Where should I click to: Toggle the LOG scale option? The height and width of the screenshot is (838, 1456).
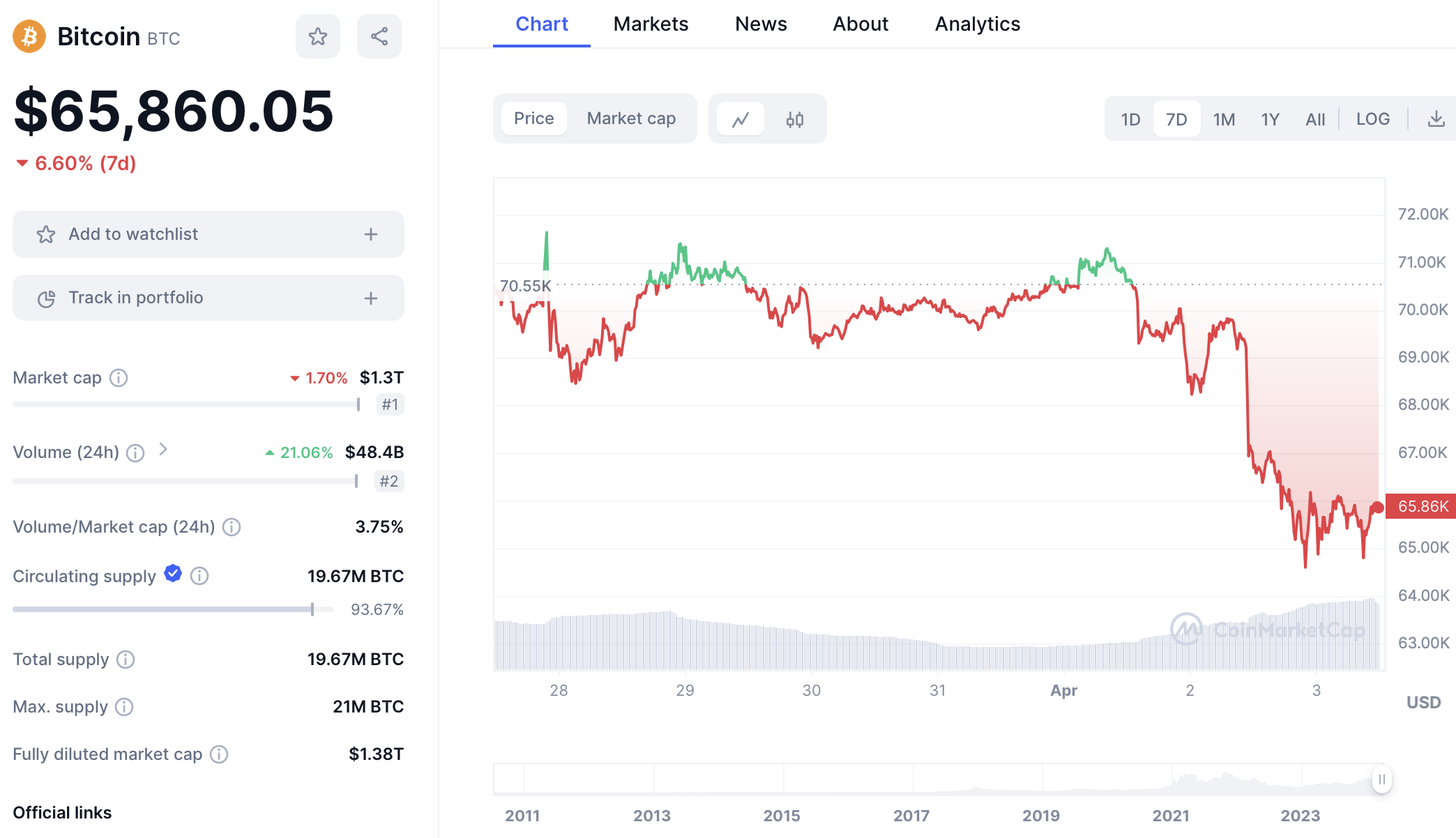pos(1372,119)
